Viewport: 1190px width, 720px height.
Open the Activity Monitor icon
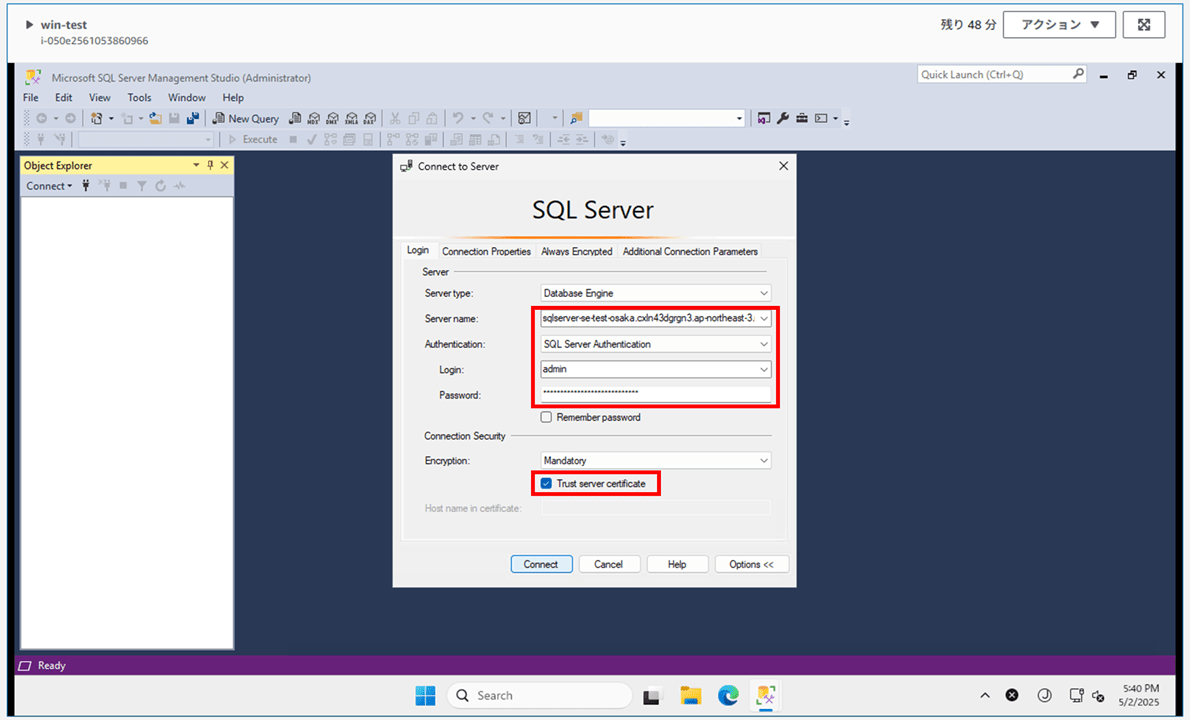(524, 118)
